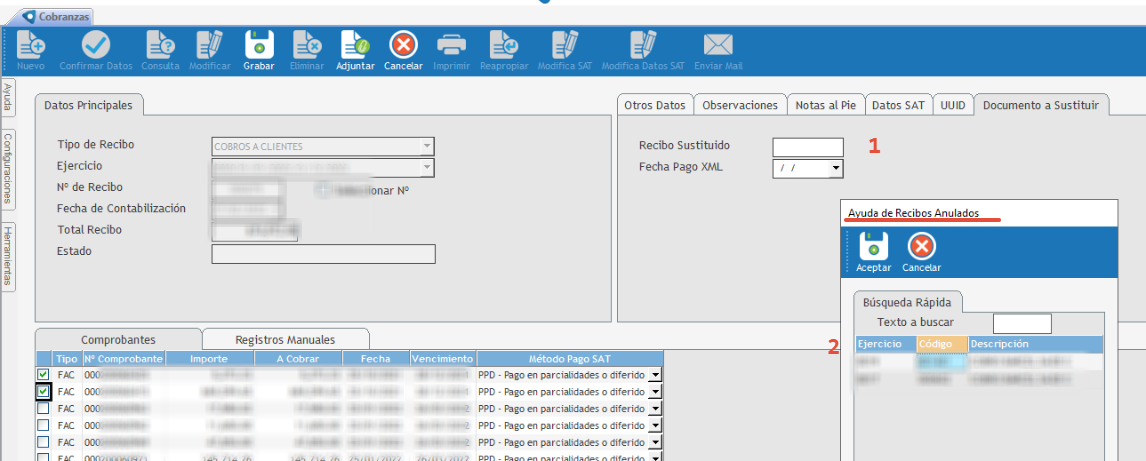Image resolution: width=1146 pixels, height=461 pixels.
Task: Click the Cancelar icon in the main toolbar
Action: coord(403,45)
